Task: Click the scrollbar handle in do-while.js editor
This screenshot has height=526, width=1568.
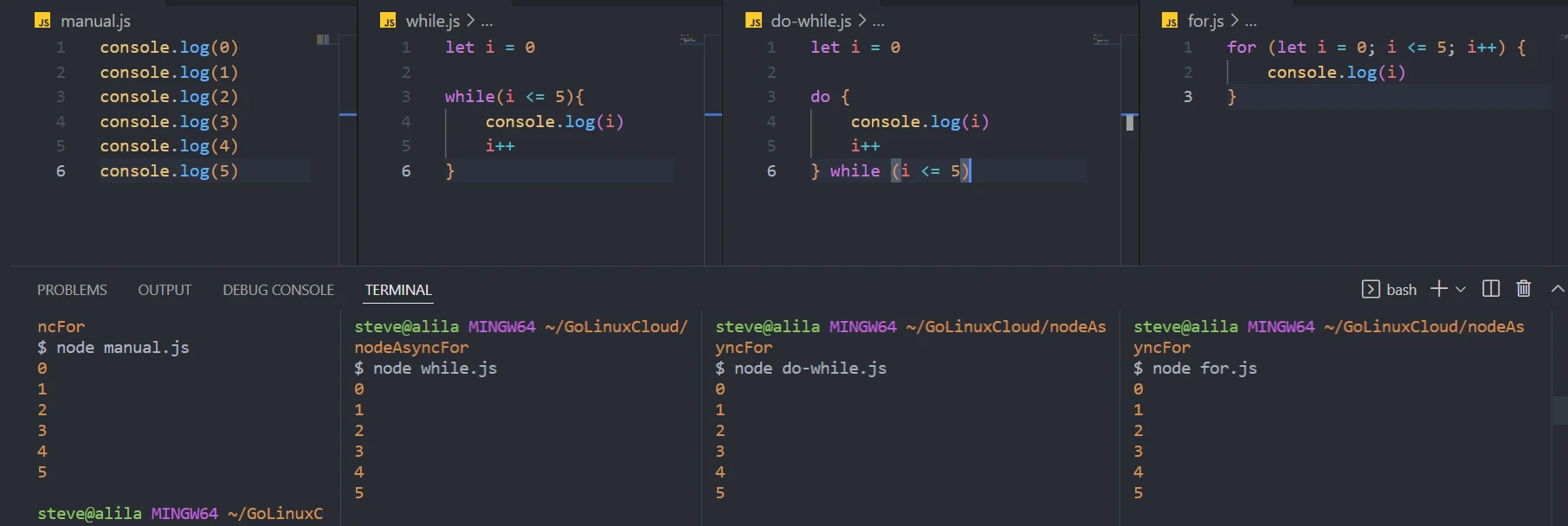Action: coord(1129,123)
